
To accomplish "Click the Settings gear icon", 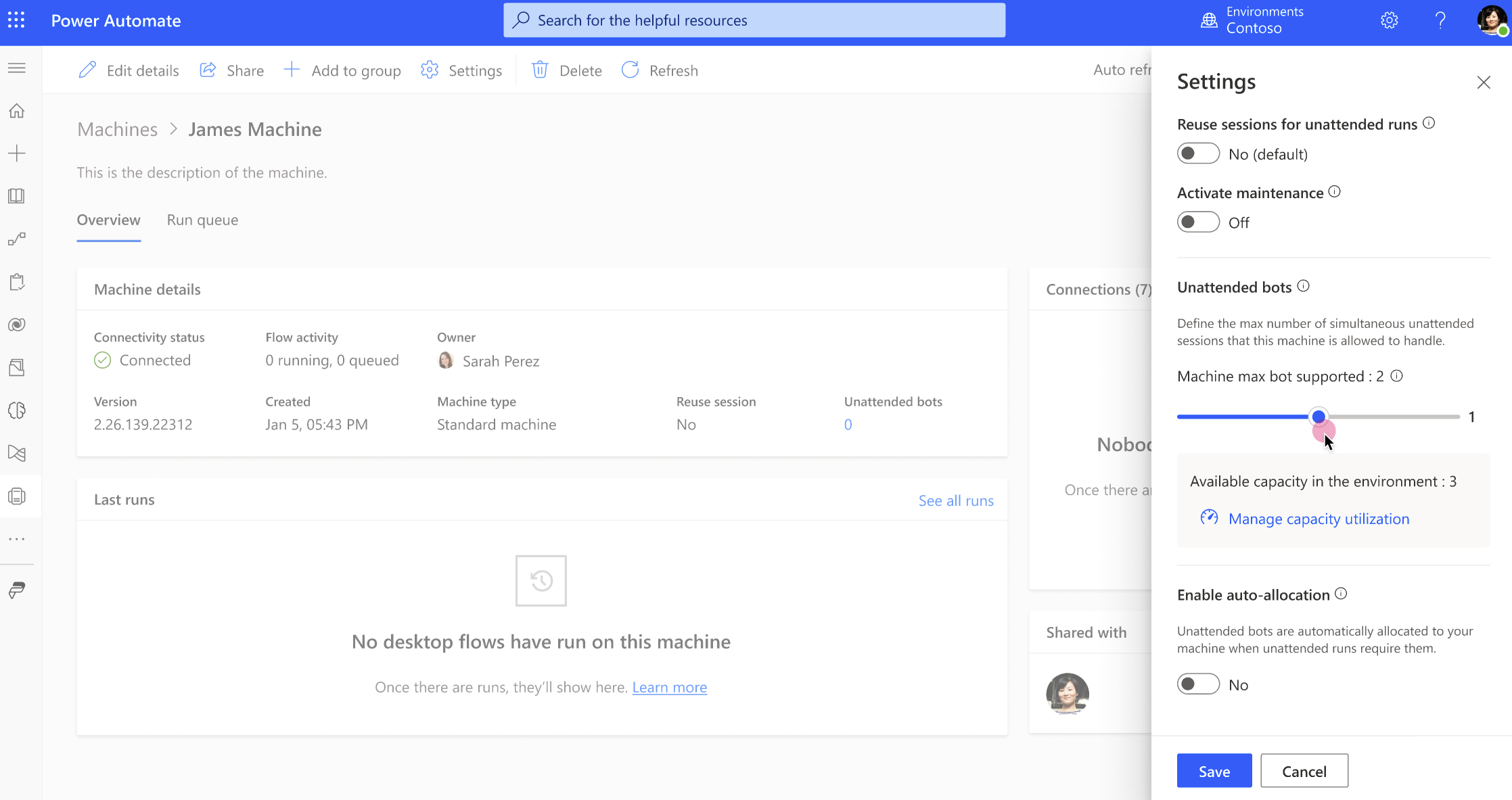I will pos(1390,20).
